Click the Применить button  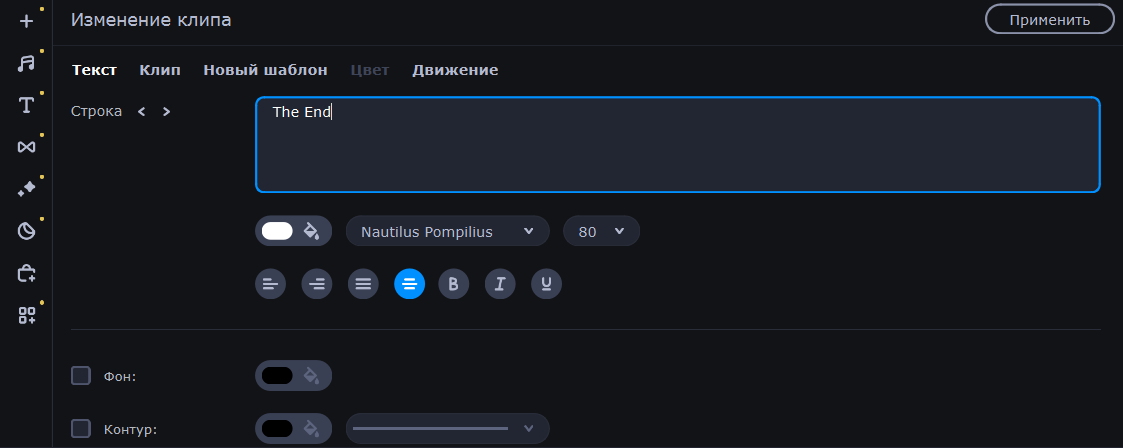[x=1049, y=19]
